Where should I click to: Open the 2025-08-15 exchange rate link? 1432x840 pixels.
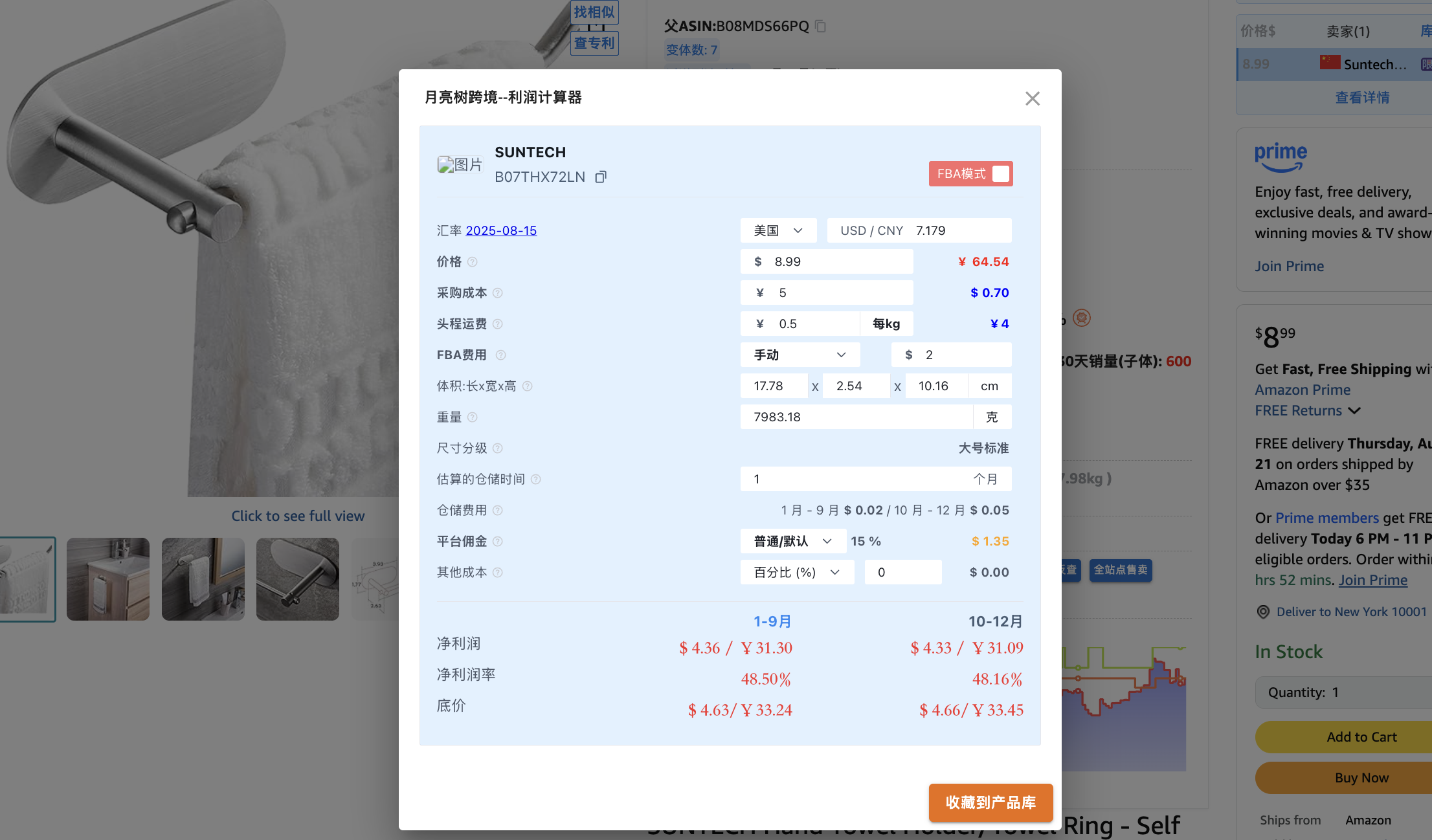501,231
